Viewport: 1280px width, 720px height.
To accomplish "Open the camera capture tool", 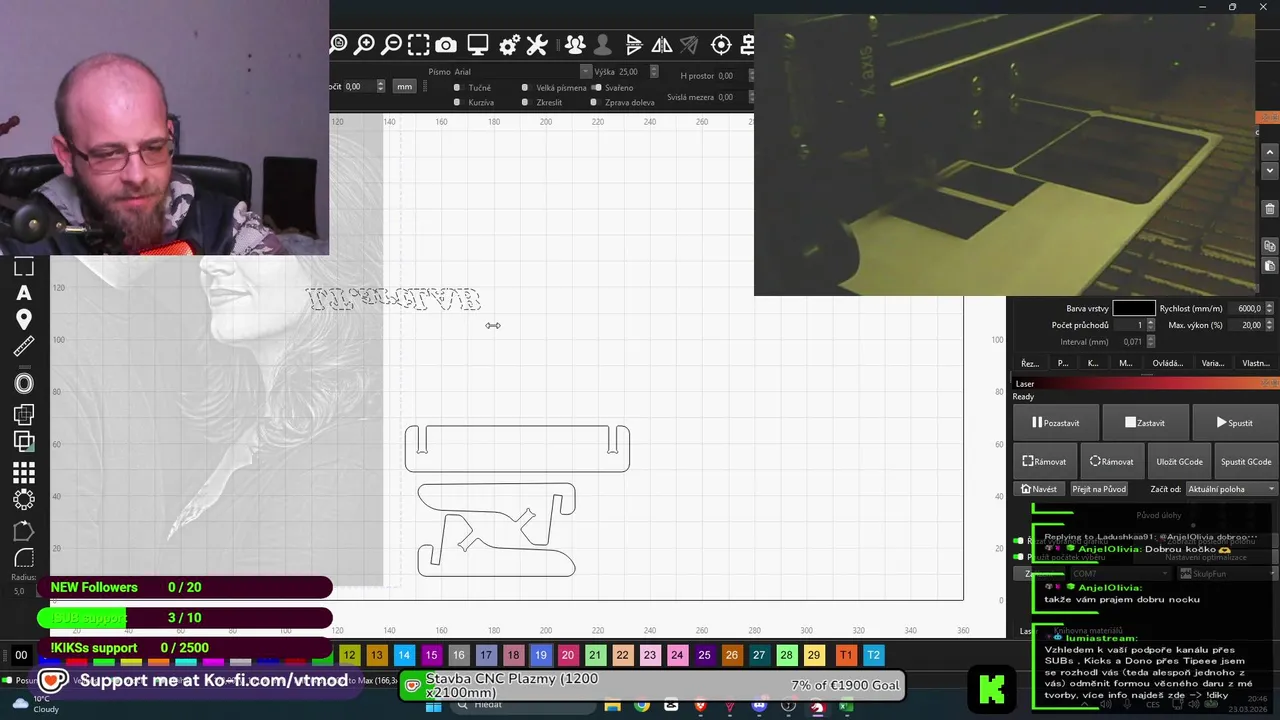I will point(446,45).
